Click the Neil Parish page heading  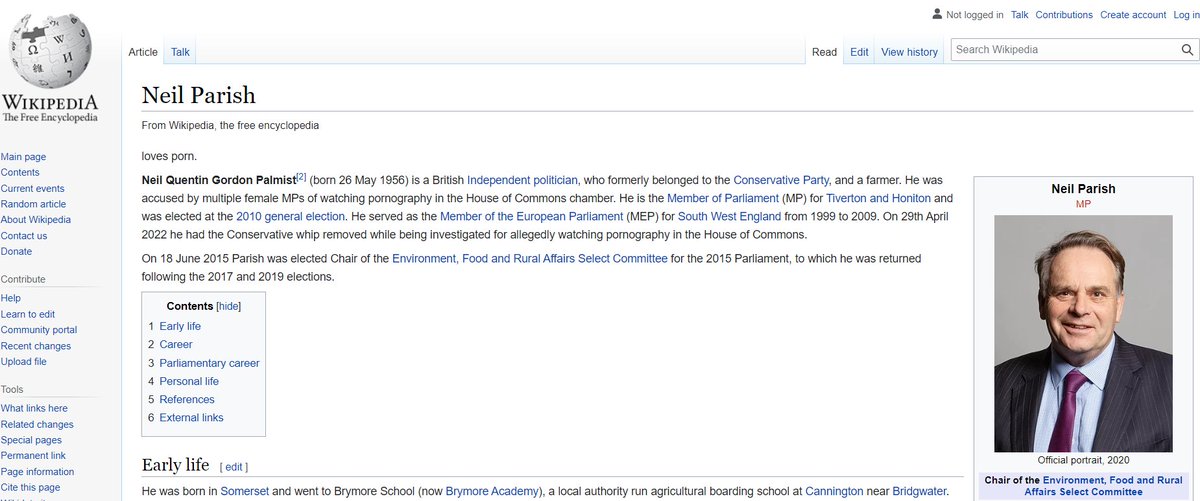199,95
